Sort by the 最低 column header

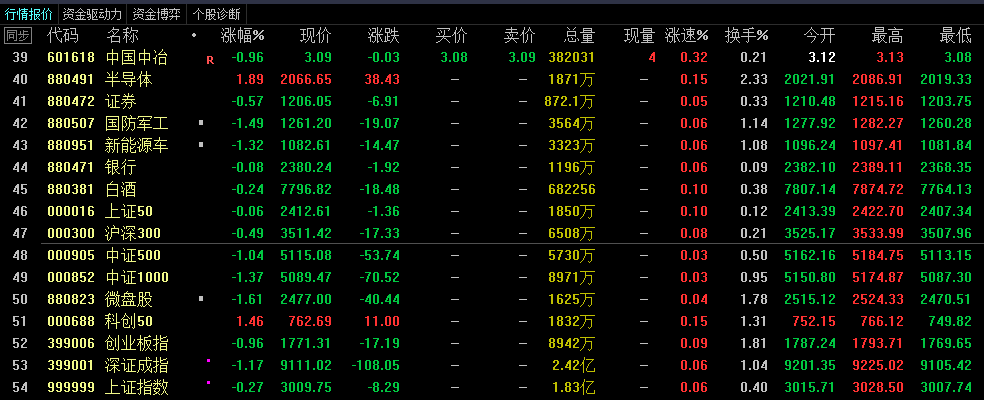[955, 36]
